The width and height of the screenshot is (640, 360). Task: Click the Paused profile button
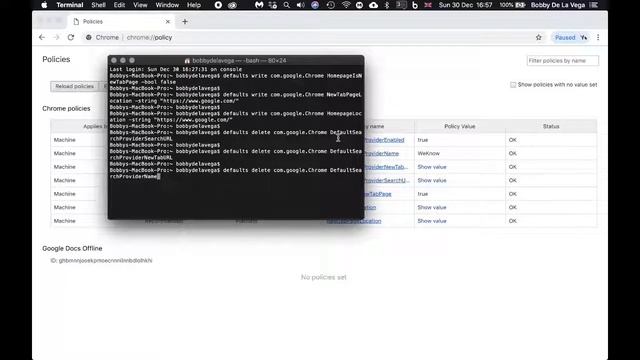(571, 37)
